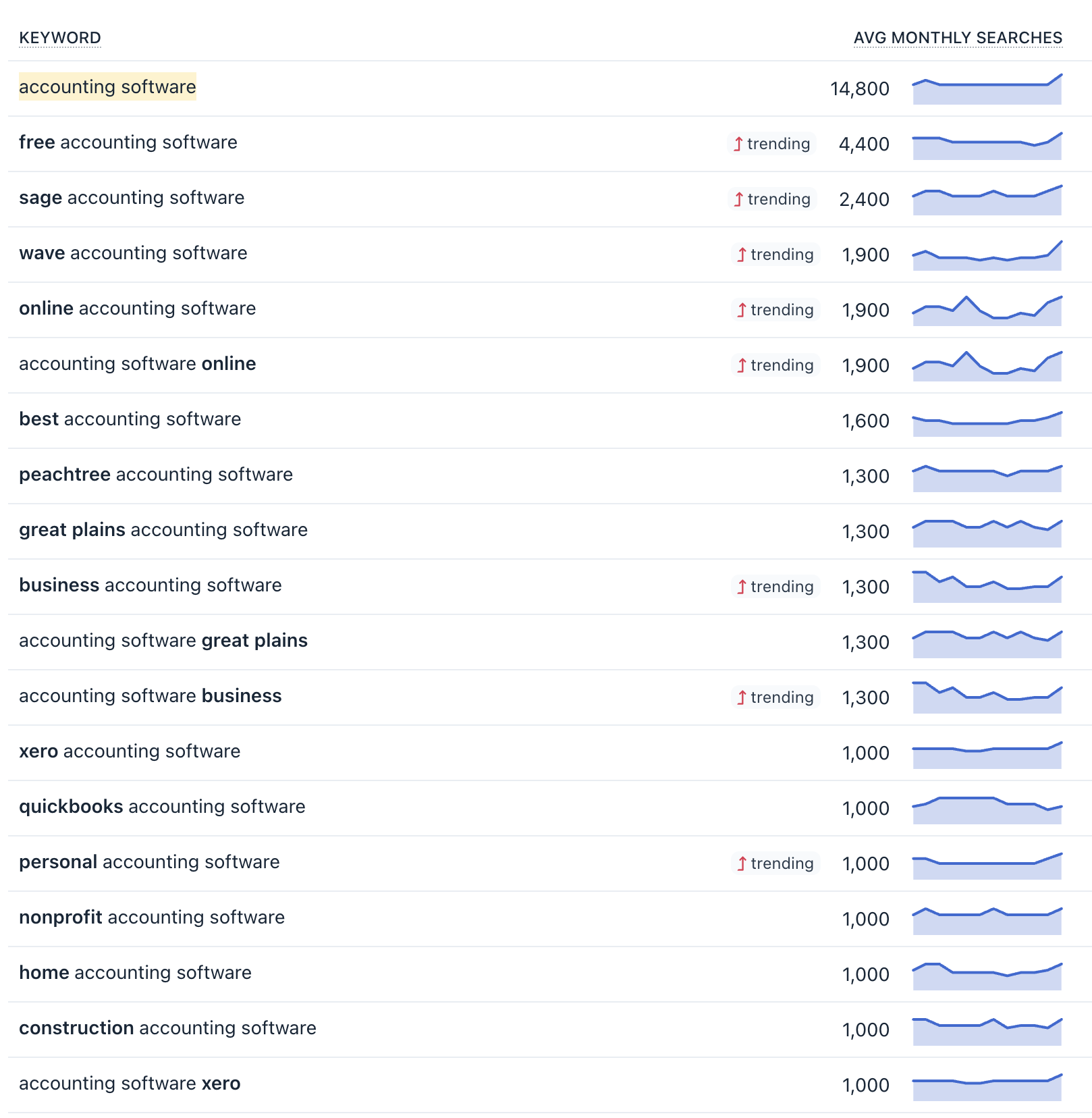Image resolution: width=1092 pixels, height=1118 pixels.
Task: Click trending badge on 'wave accounting software' row
Action: coord(775,255)
